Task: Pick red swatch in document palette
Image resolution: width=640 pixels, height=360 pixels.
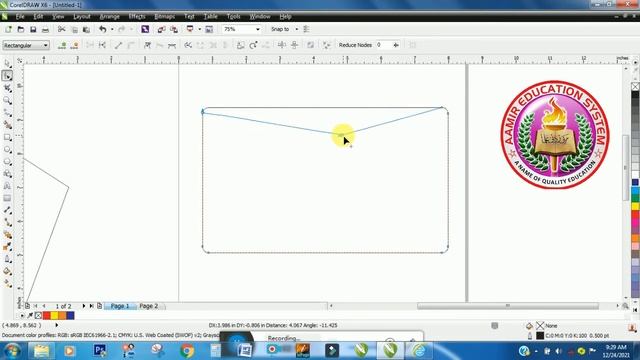Action: (47, 316)
